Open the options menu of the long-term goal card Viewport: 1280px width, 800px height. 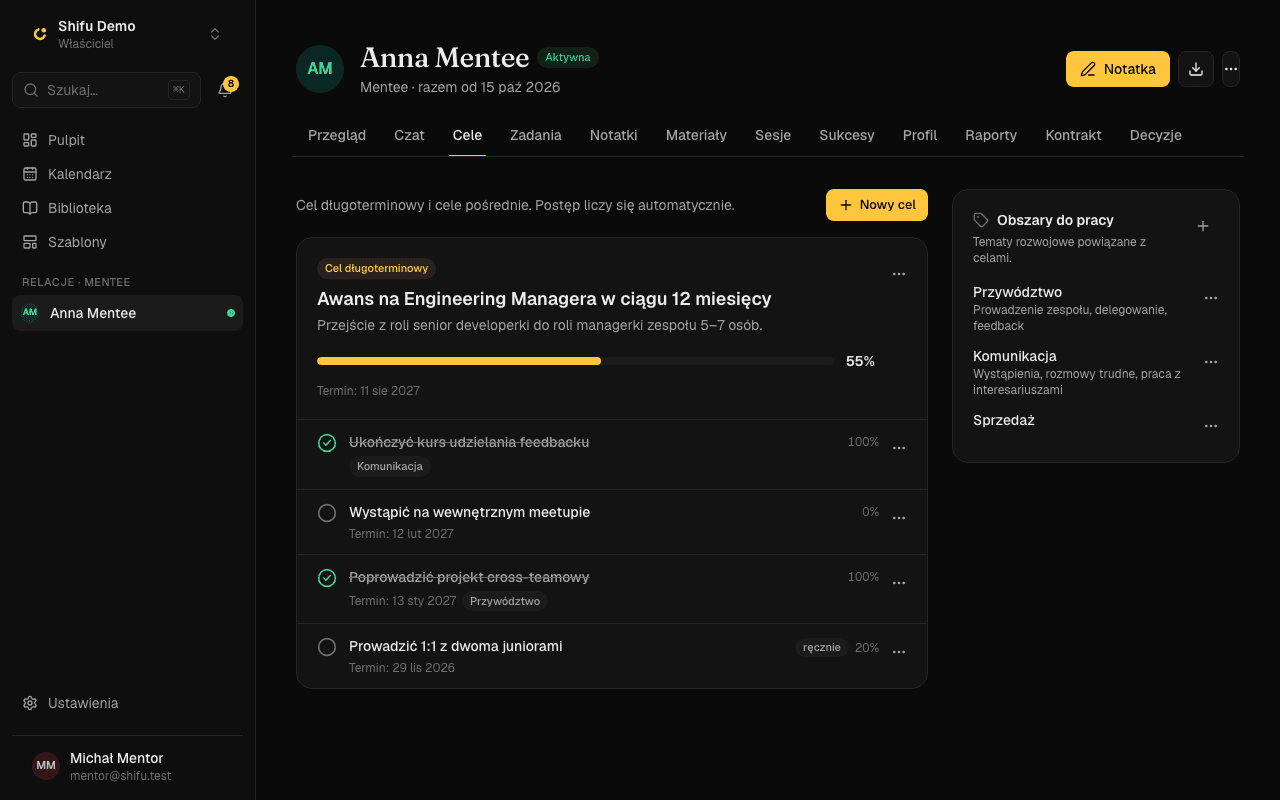pyautogui.click(x=899, y=274)
